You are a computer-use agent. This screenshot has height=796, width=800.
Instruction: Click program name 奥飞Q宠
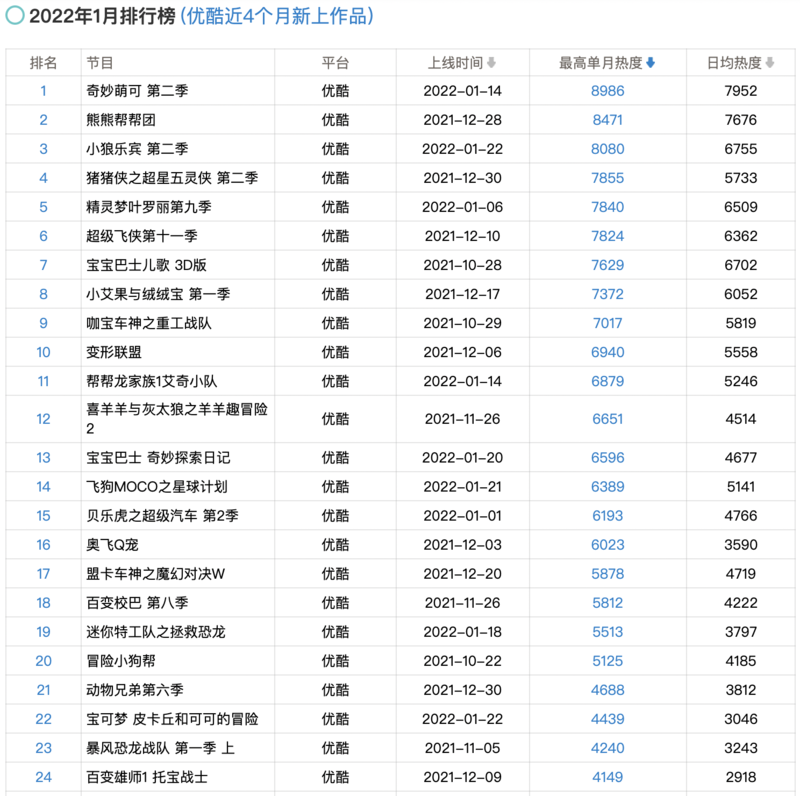pyautogui.click(x=112, y=545)
